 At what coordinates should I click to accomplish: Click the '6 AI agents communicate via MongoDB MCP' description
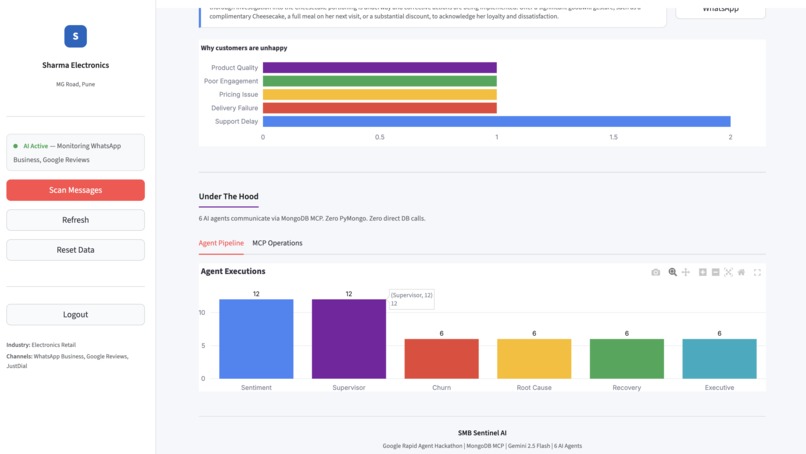(x=312, y=219)
